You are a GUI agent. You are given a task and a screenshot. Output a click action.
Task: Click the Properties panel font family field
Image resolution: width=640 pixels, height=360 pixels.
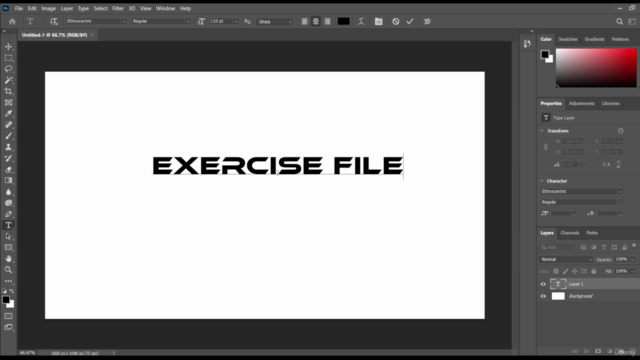[x=579, y=191]
